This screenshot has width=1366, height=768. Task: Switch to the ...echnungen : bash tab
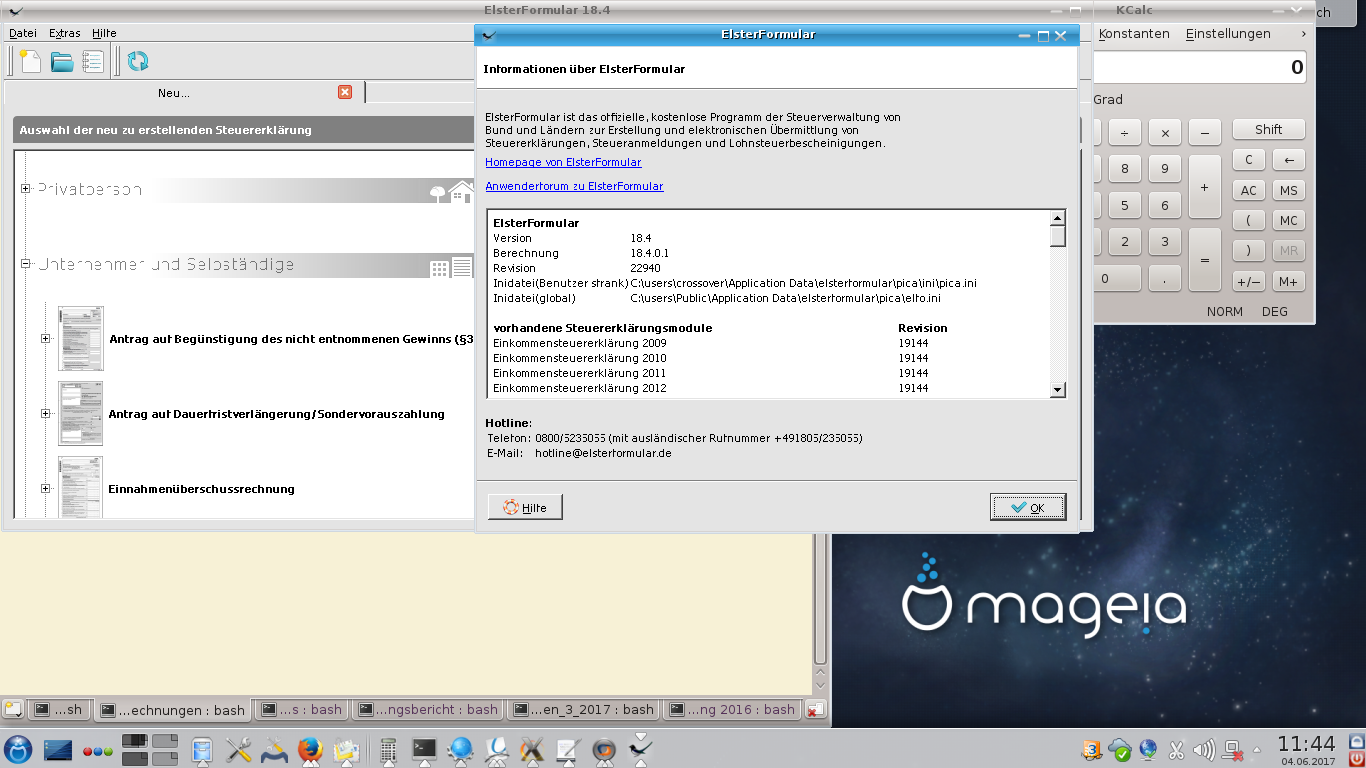point(172,710)
